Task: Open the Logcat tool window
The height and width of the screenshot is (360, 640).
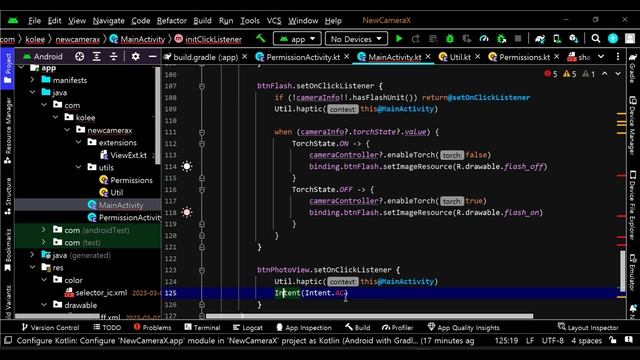Action: pyautogui.click(x=248, y=327)
